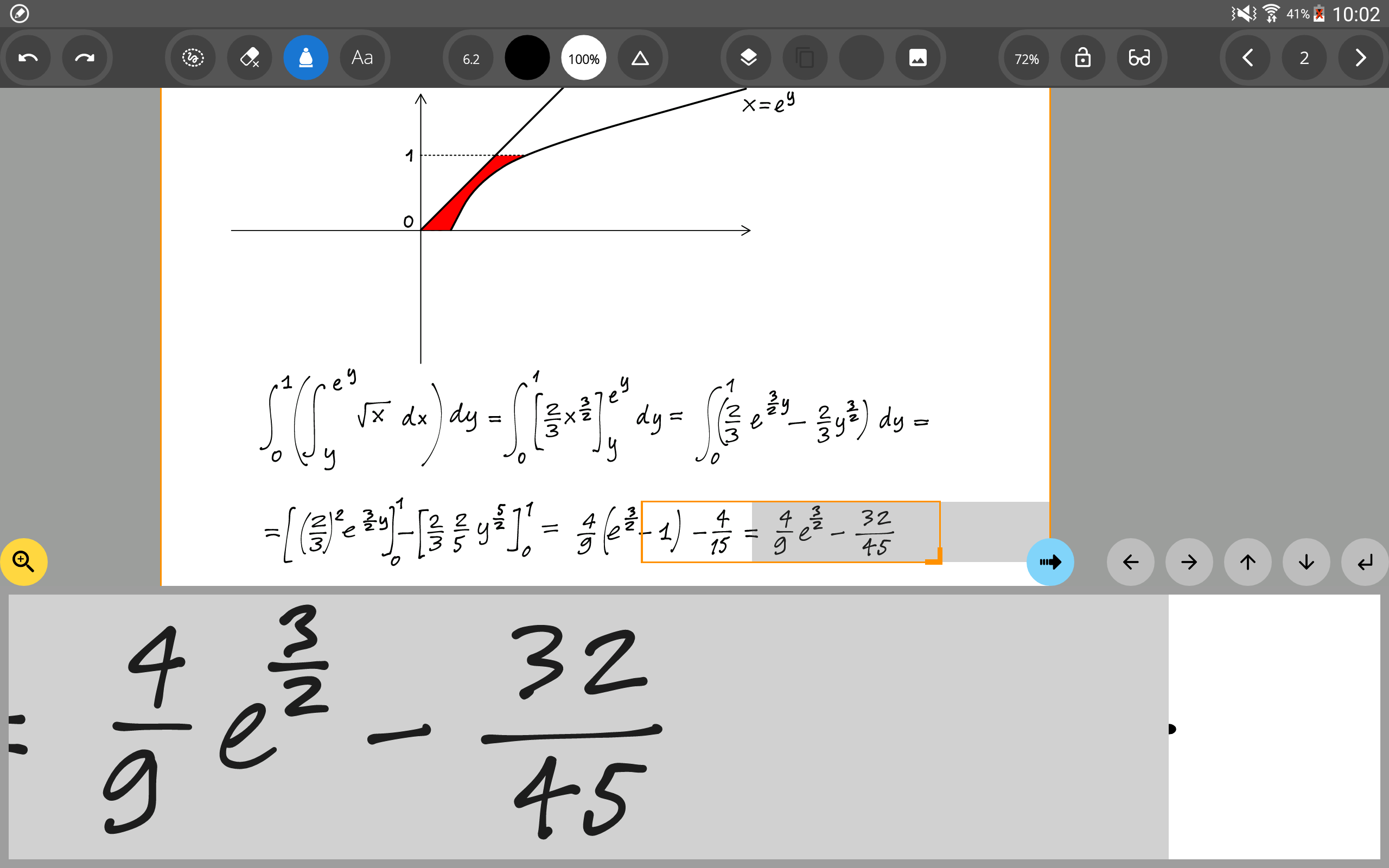Open the 72% zoom level control

[x=1027, y=59]
